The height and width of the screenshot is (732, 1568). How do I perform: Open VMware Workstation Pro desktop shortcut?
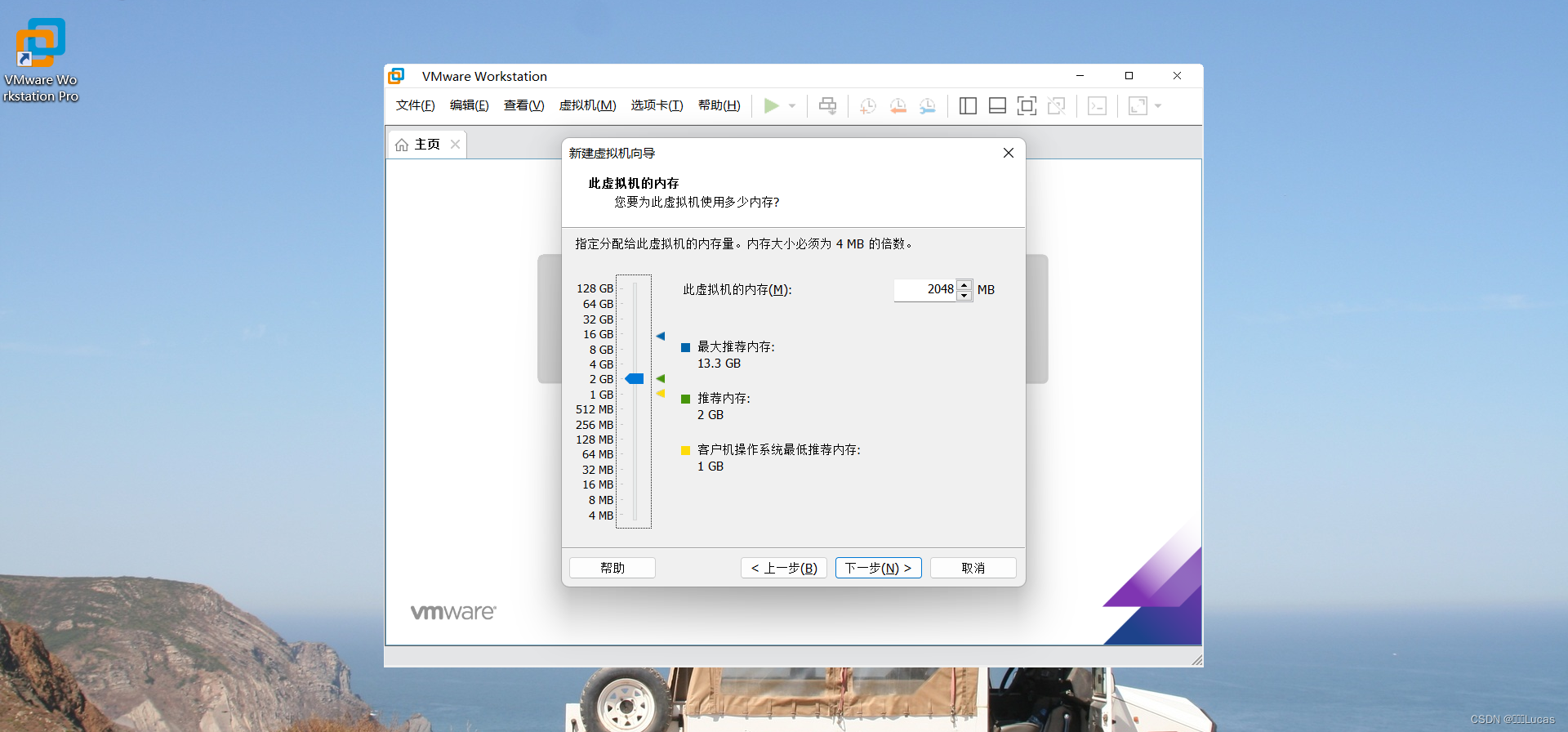40,60
